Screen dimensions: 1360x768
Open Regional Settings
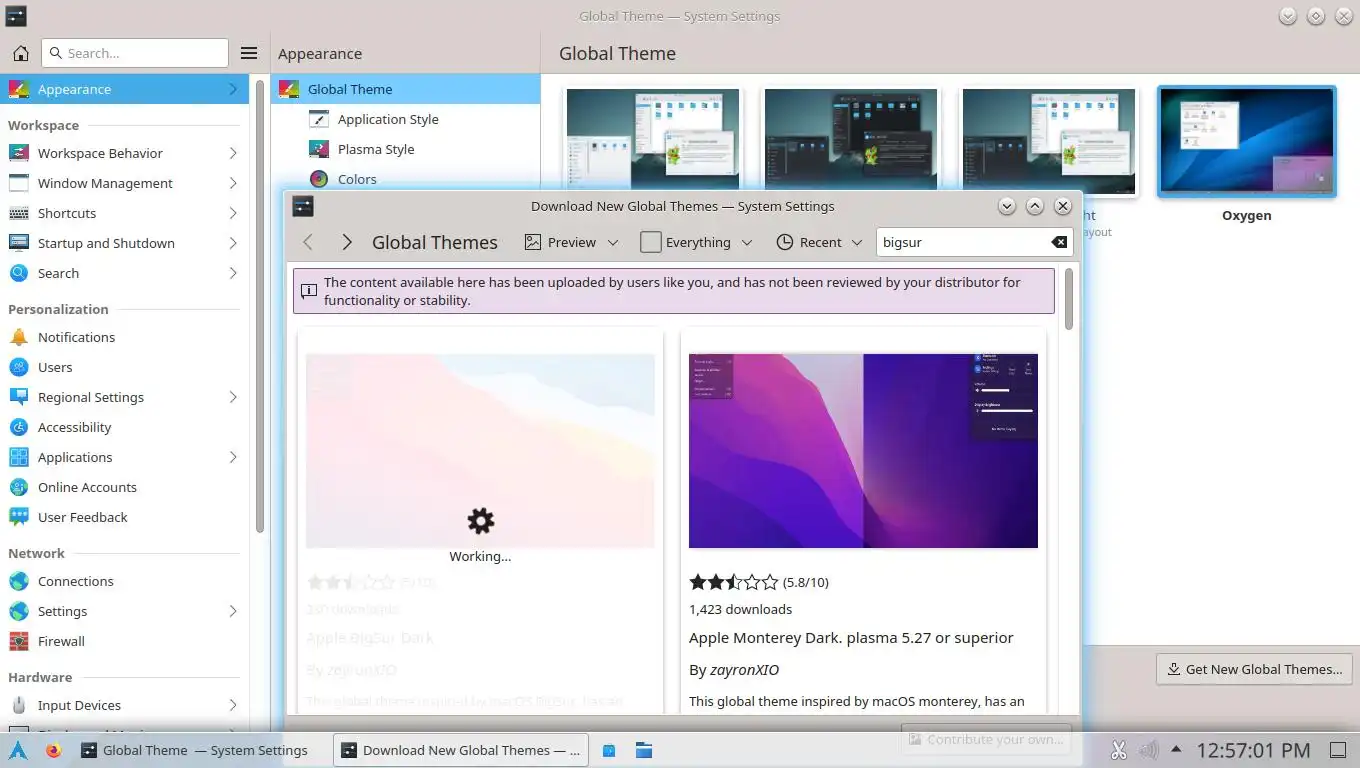tap(124, 397)
